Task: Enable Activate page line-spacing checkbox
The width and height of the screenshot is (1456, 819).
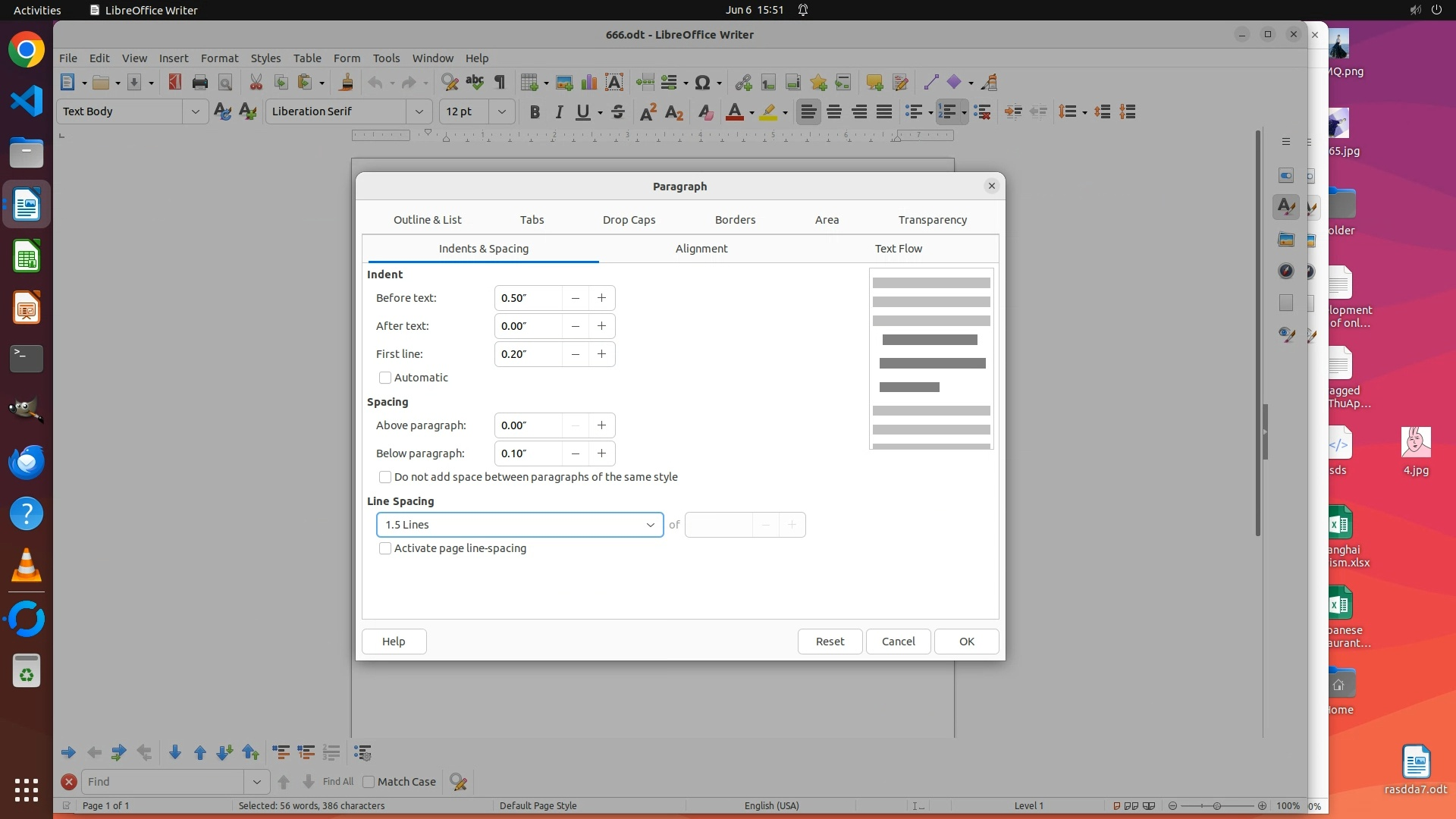Action: (x=385, y=548)
